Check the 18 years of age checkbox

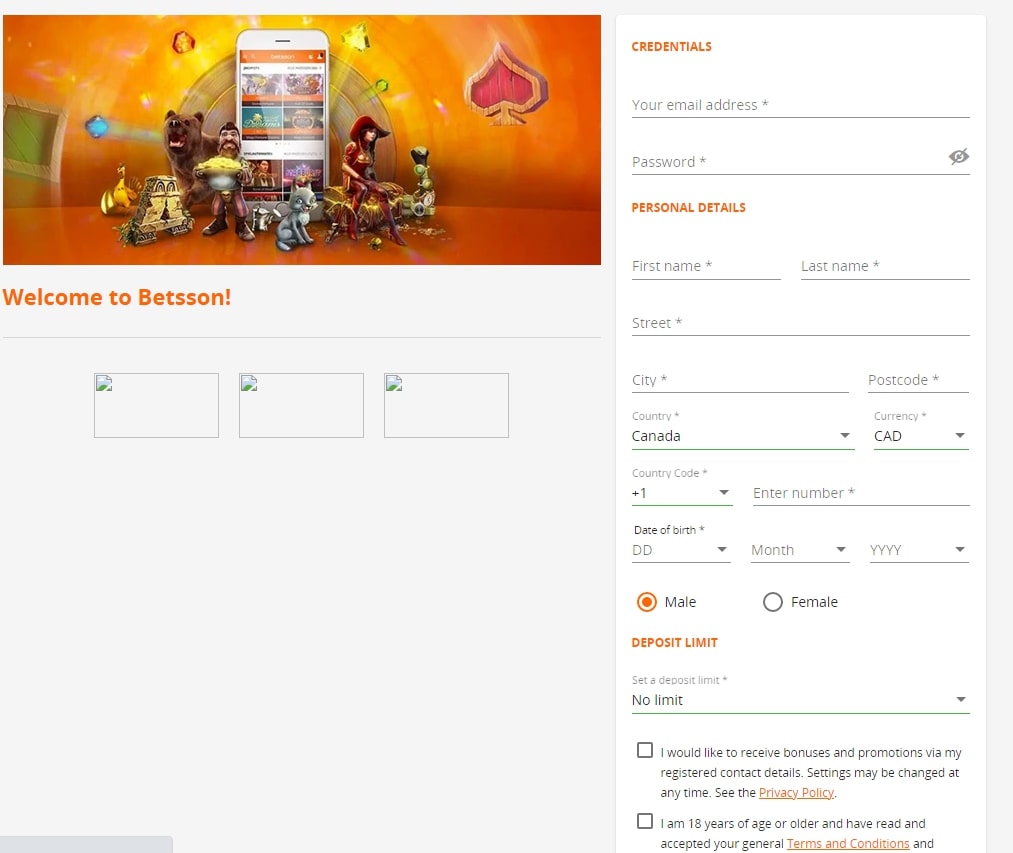pyautogui.click(x=645, y=821)
